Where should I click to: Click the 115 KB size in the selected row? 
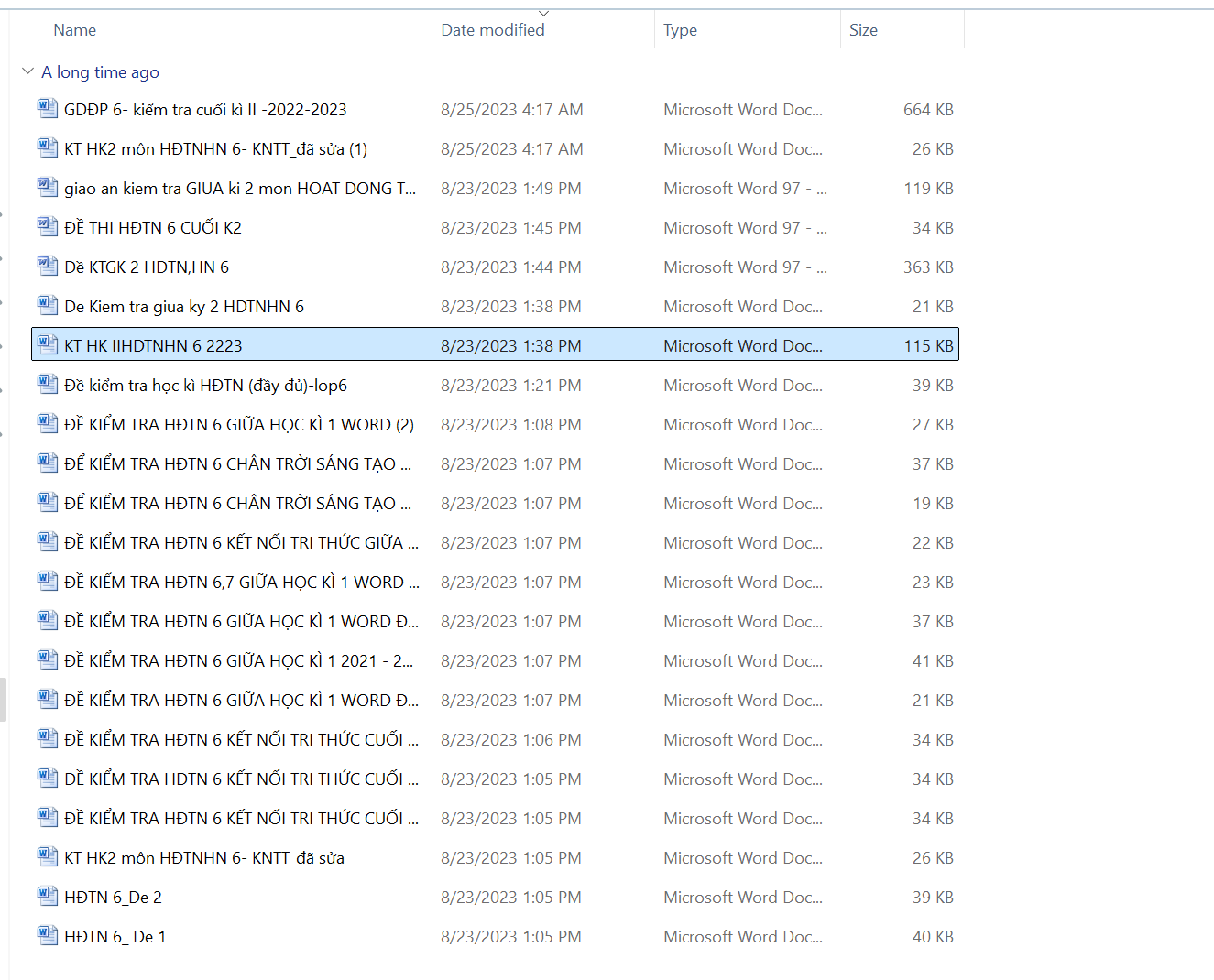coord(928,346)
